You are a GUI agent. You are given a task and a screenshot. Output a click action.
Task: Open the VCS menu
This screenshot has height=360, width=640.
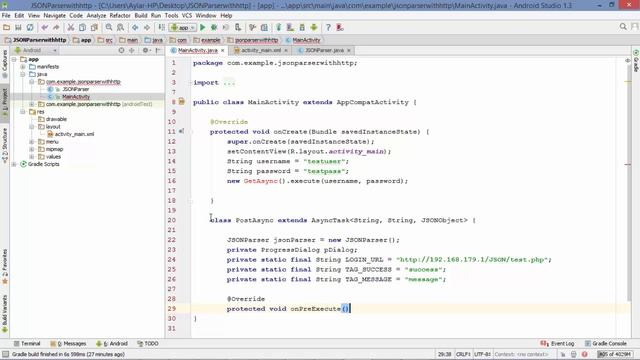click(187, 16)
